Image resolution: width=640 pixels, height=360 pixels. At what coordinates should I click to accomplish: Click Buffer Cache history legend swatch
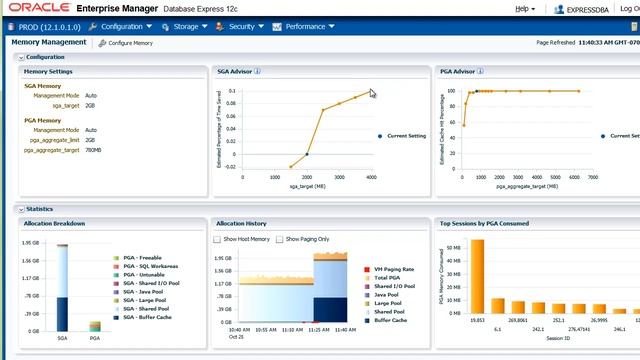coord(367,320)
